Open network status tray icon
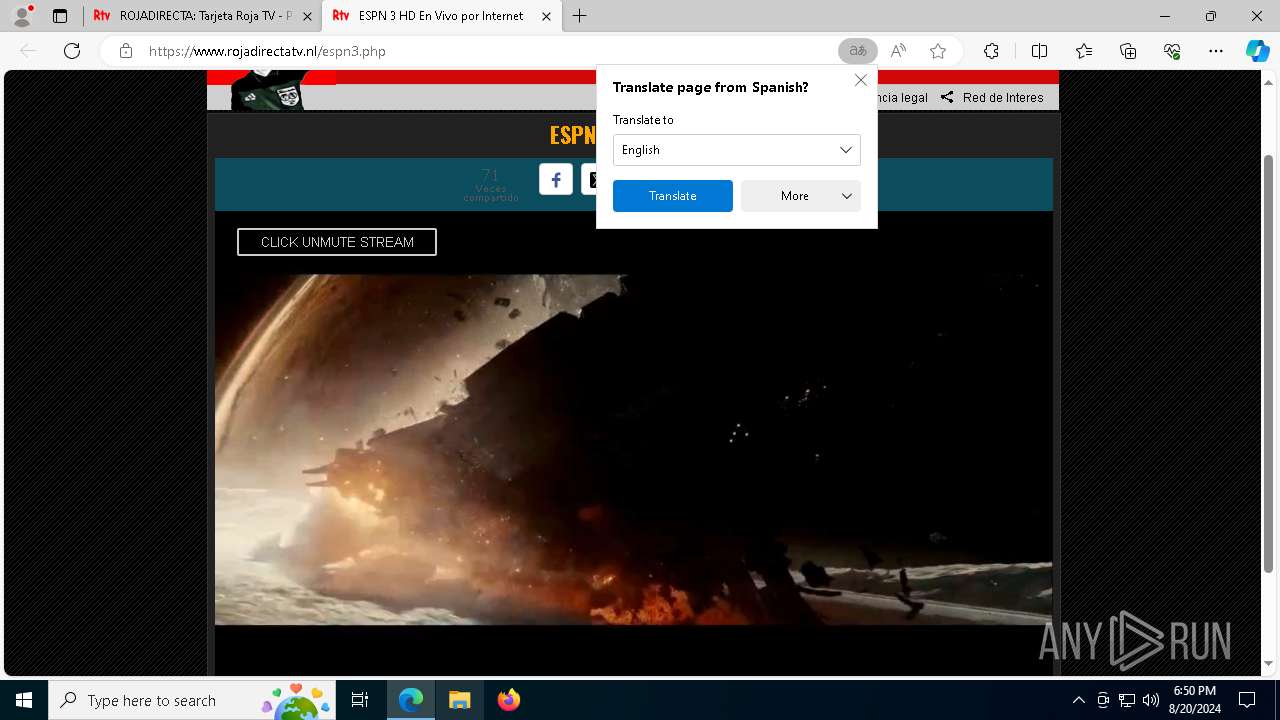 1127,700
